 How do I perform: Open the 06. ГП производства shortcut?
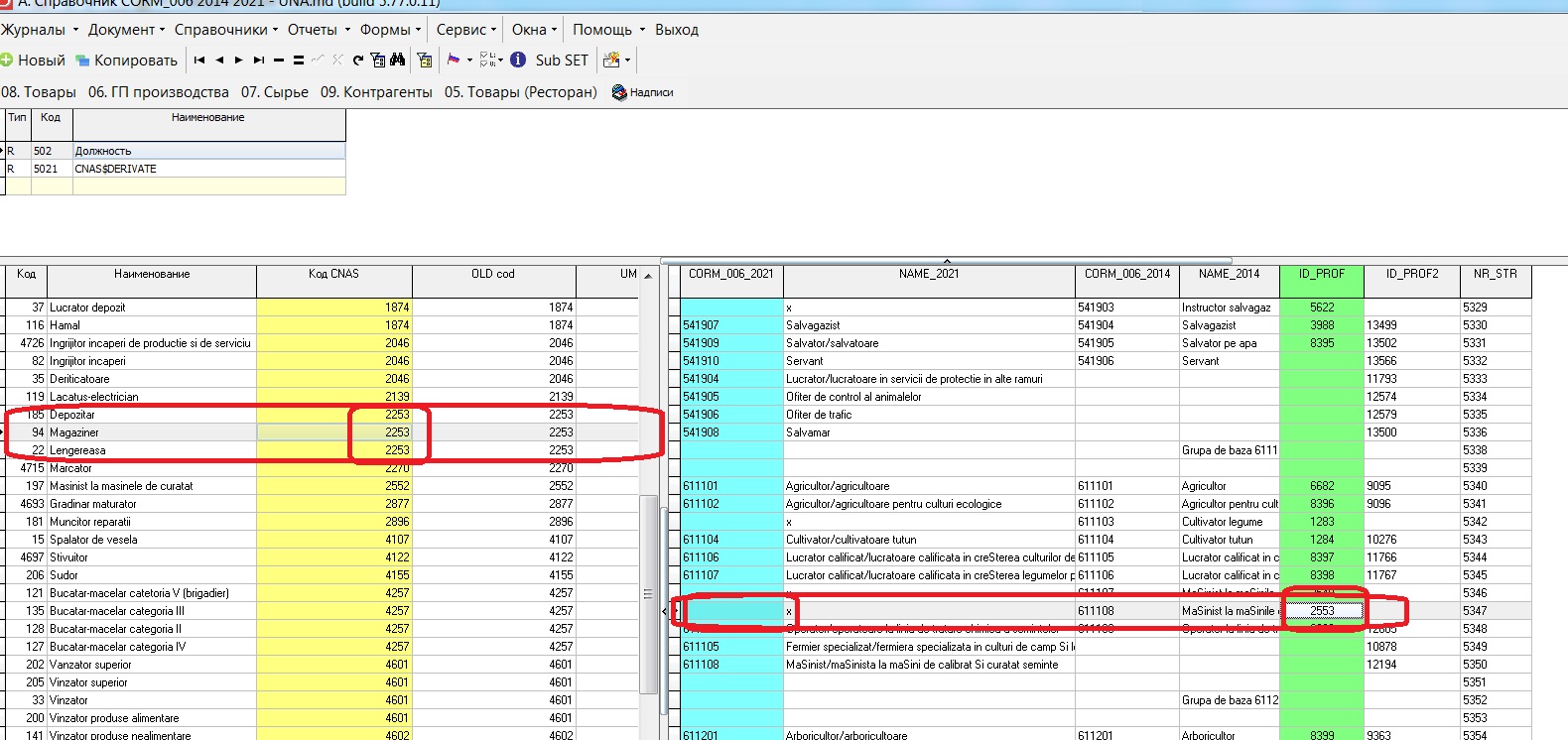pos(159,92)
